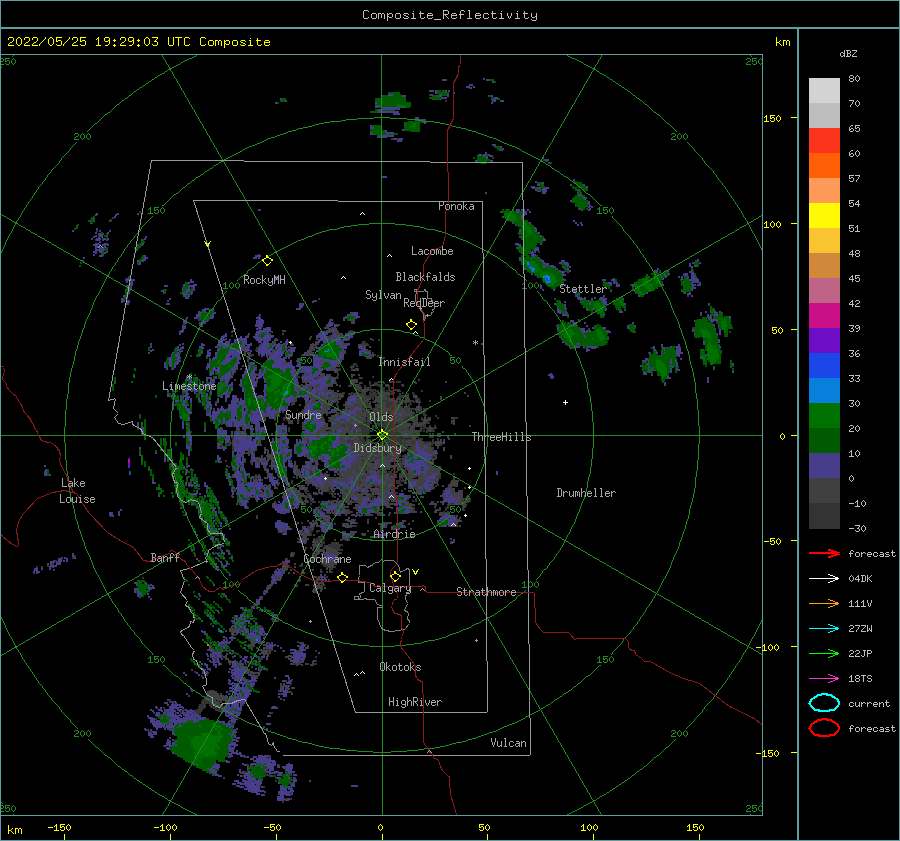Click the white 04DK arrow icon
900x841 pixels.
824,578
